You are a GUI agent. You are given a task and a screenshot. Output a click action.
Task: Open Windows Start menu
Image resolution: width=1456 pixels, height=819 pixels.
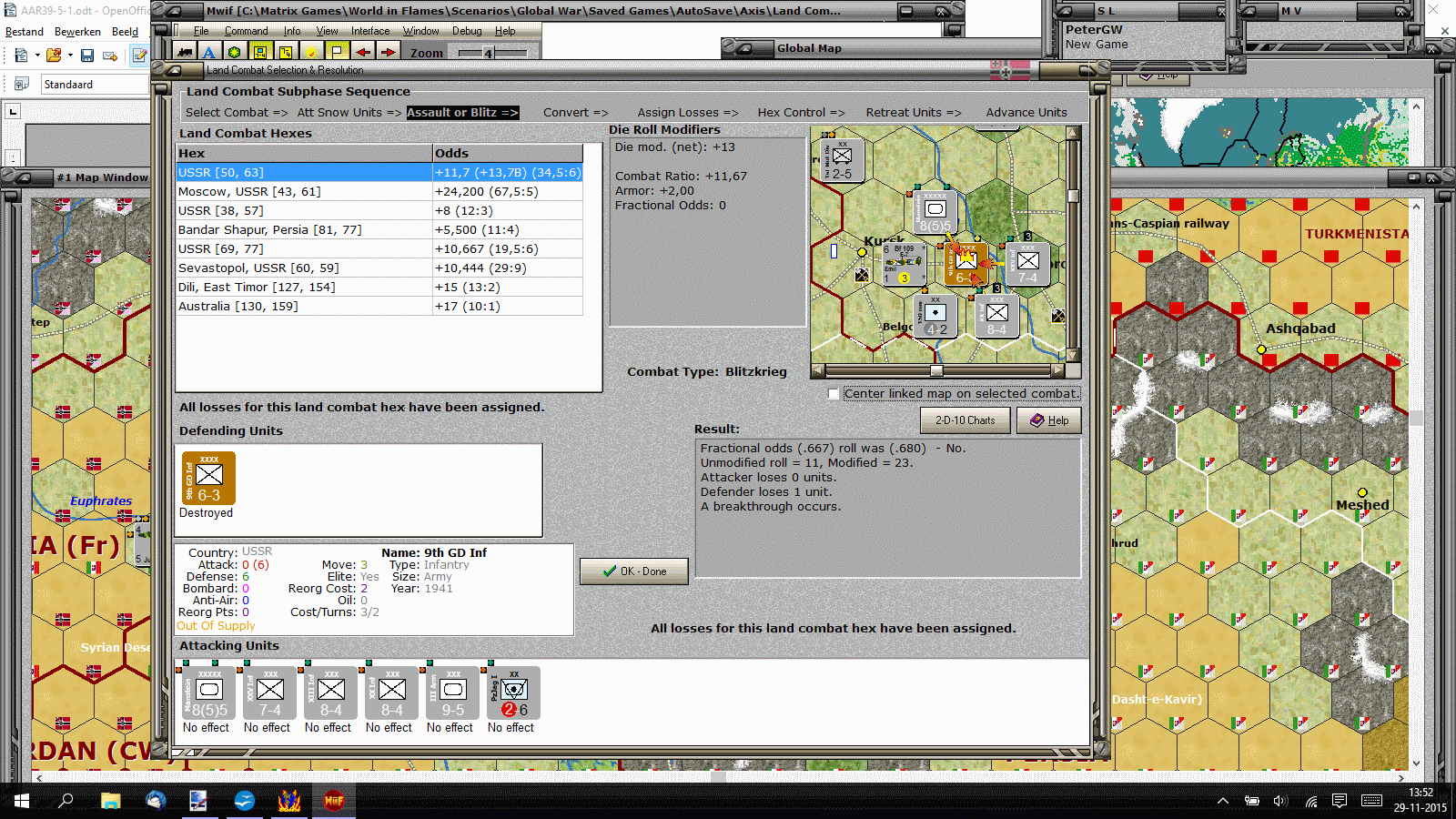(x=22, y=801)
